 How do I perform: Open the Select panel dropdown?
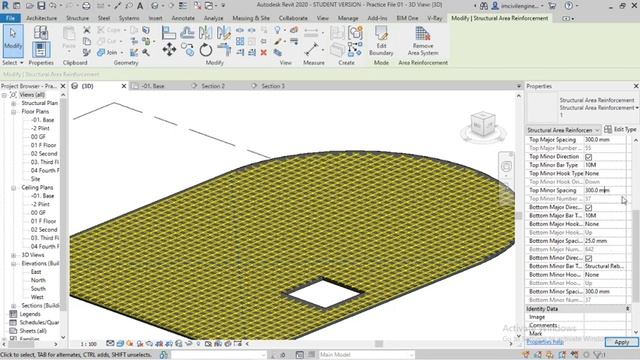[x=13, y=63]
